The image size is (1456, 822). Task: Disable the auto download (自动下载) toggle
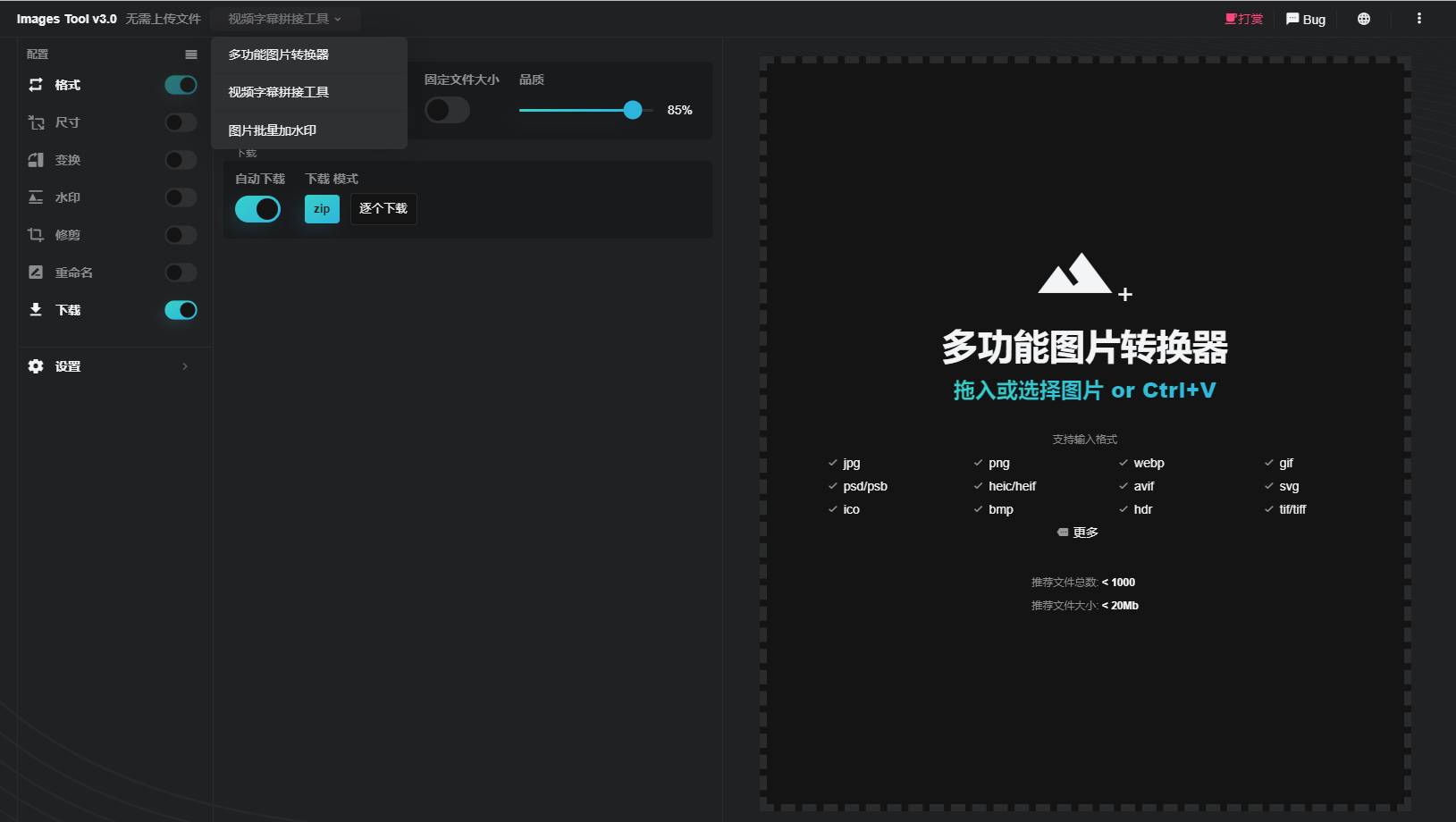click(x=257, y=209)
